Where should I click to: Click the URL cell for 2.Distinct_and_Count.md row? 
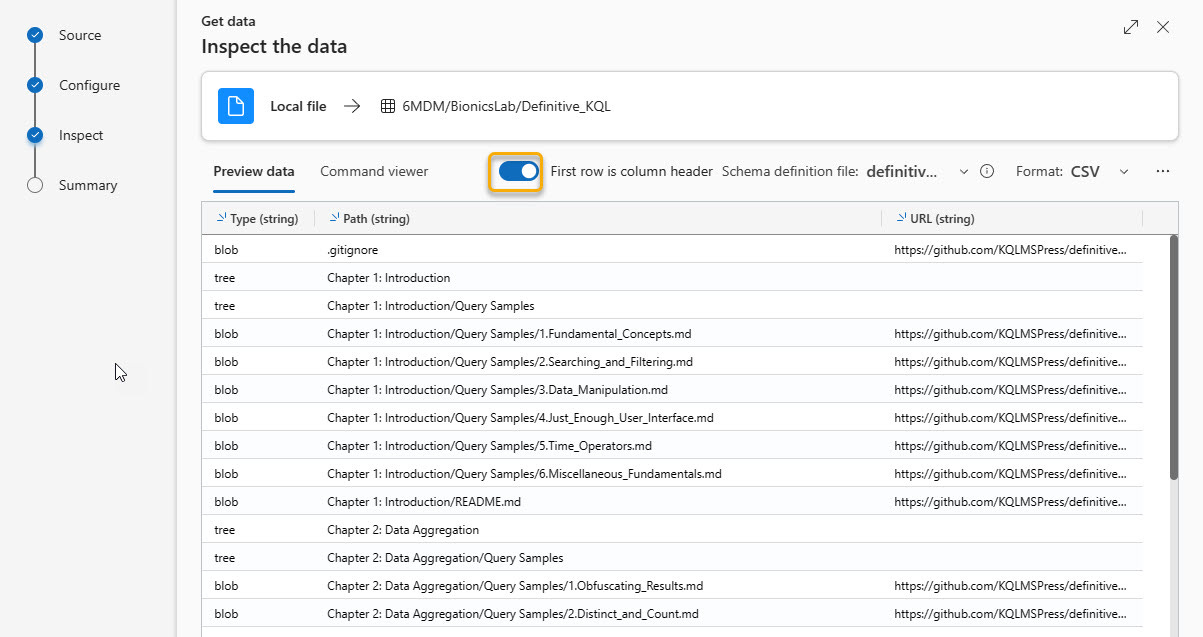click(1012, 613)
